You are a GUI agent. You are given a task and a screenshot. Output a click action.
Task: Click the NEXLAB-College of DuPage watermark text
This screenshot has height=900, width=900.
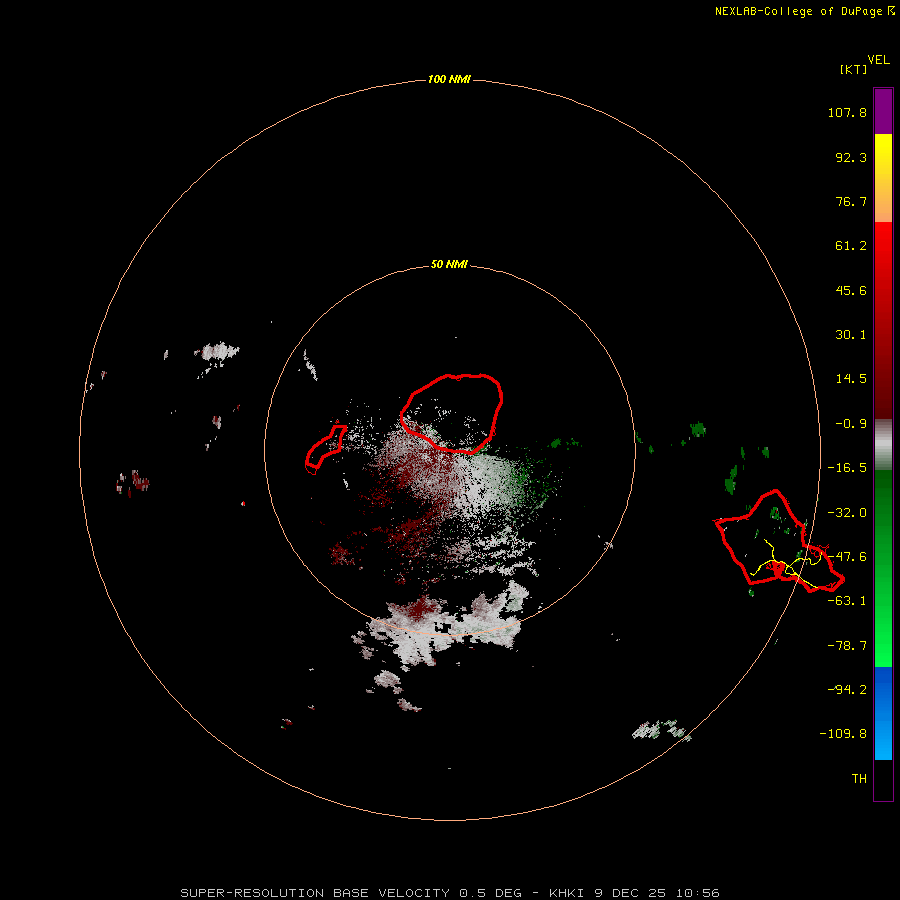click(805, 11)
